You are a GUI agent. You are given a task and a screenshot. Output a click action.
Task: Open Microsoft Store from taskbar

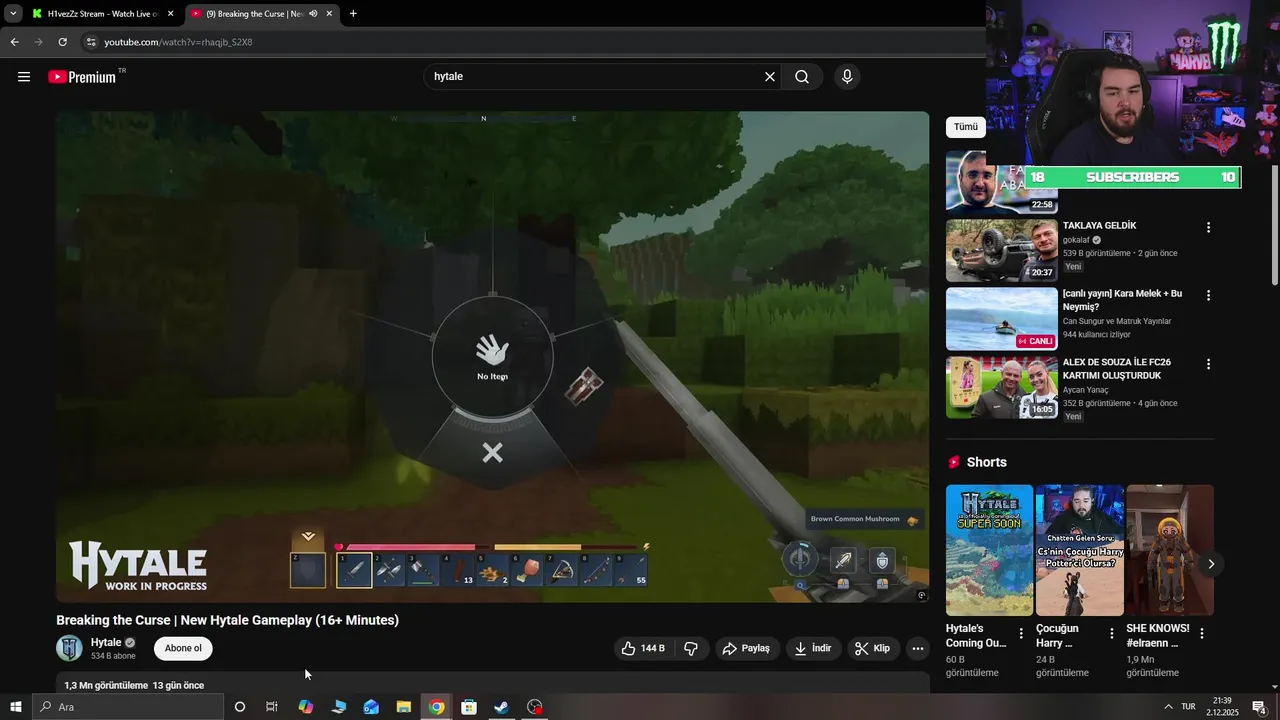click(x=469, y=707)
